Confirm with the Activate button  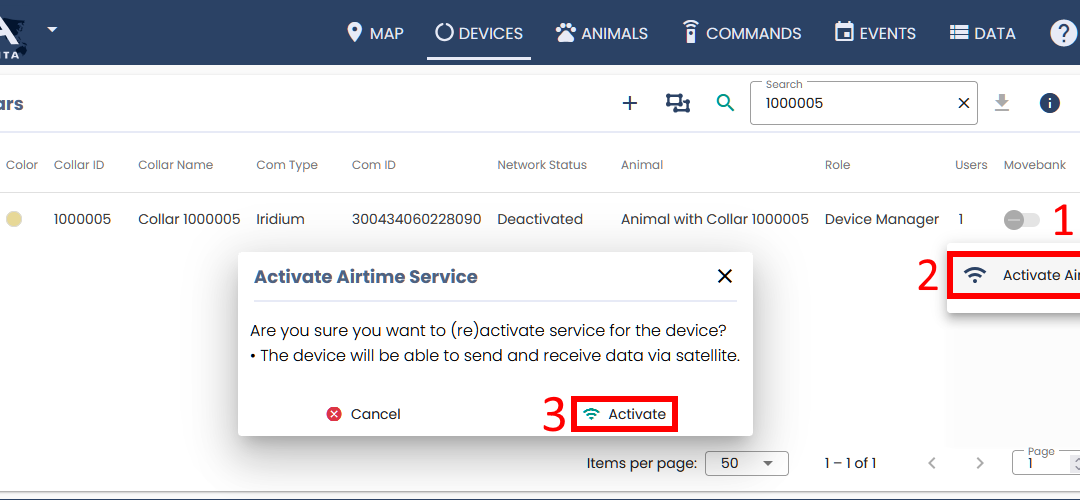[x=625, y=414]
